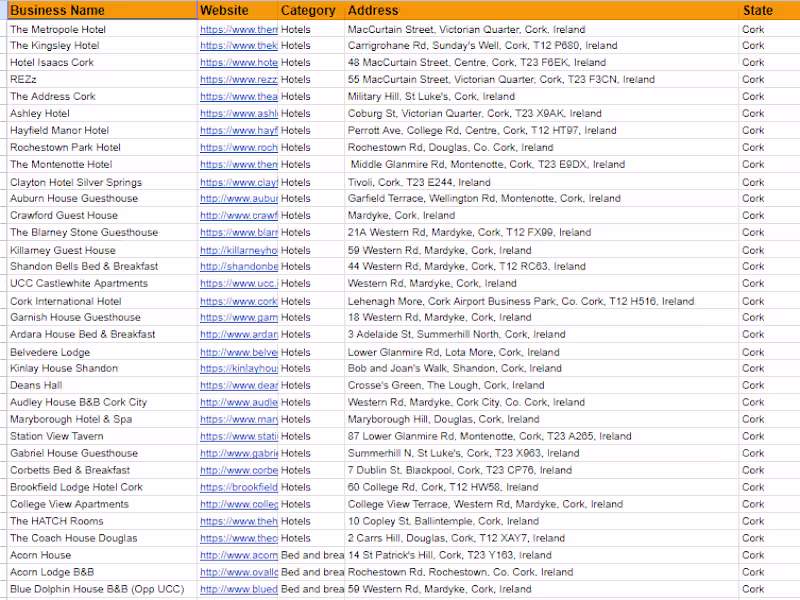Open Kinlay House Shandon website link
This screenshot has height=600, width=800.
[x=239, y=368]
